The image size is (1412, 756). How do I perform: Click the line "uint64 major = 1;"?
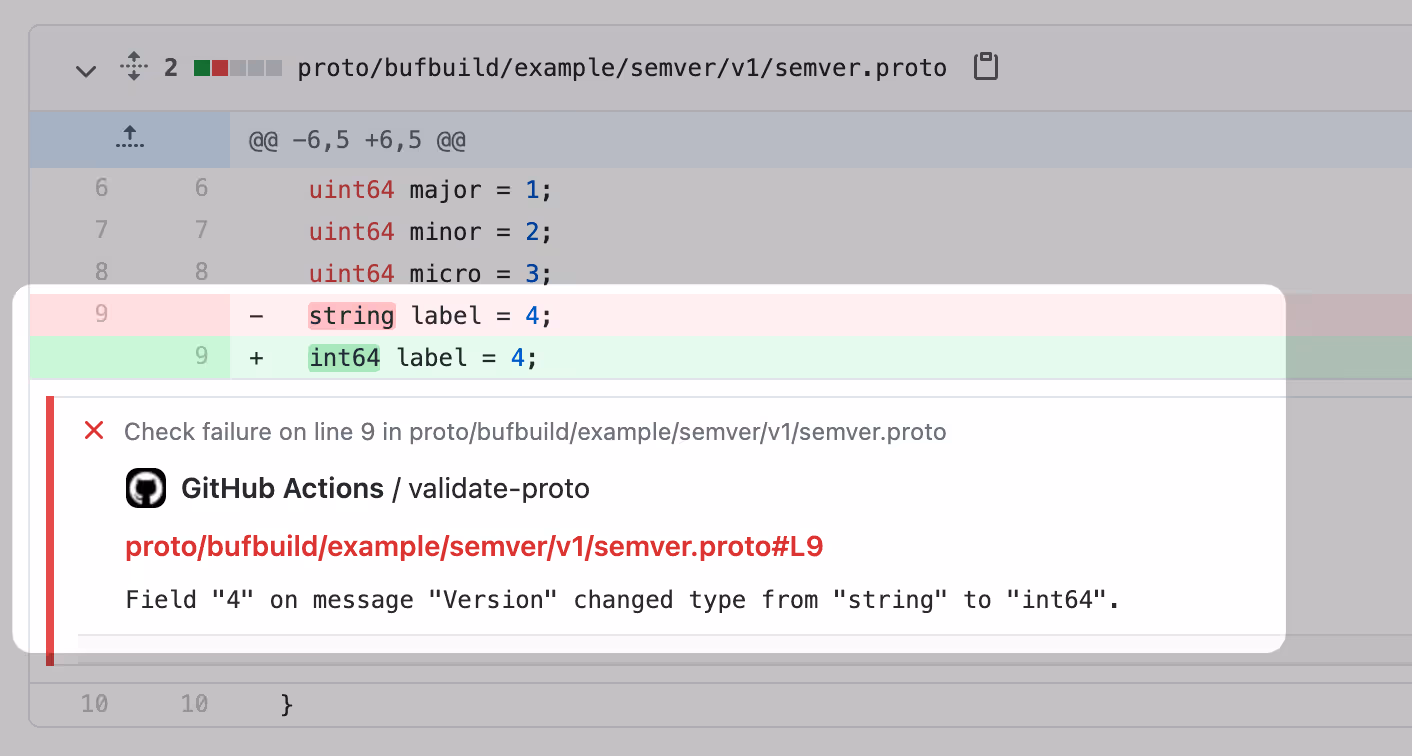pyautogui.click(x=430, y=189)
